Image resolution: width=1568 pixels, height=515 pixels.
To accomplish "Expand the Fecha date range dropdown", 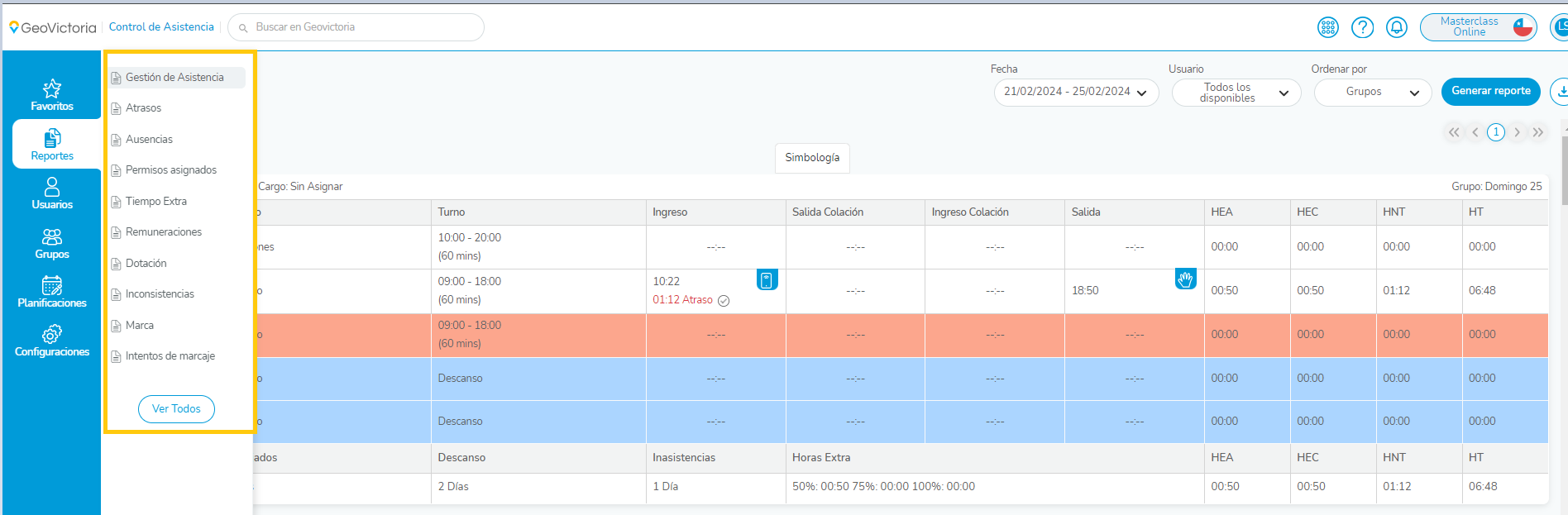I will click(1075, 92).
